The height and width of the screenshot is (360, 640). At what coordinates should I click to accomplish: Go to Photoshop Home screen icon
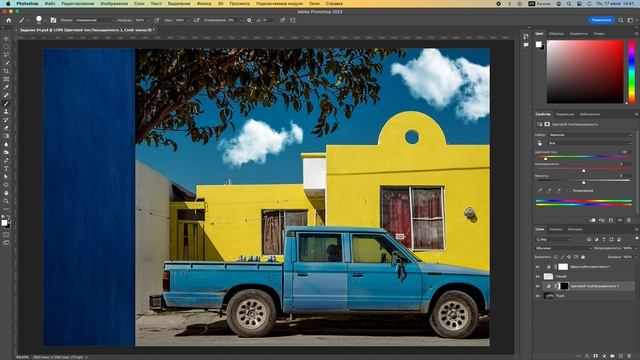click(x=9, y=20)
